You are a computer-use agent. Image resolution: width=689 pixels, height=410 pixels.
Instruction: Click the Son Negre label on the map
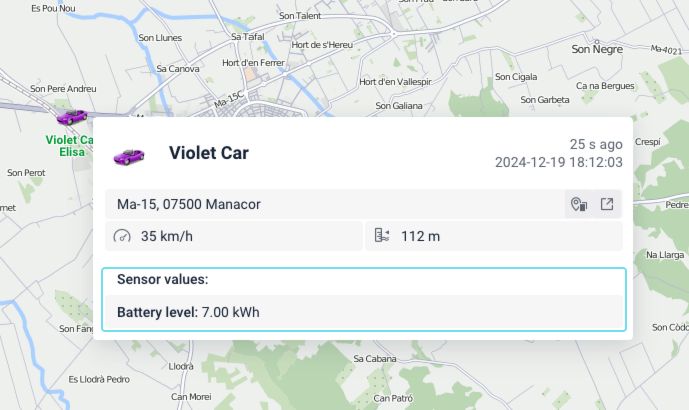[596, 48]
